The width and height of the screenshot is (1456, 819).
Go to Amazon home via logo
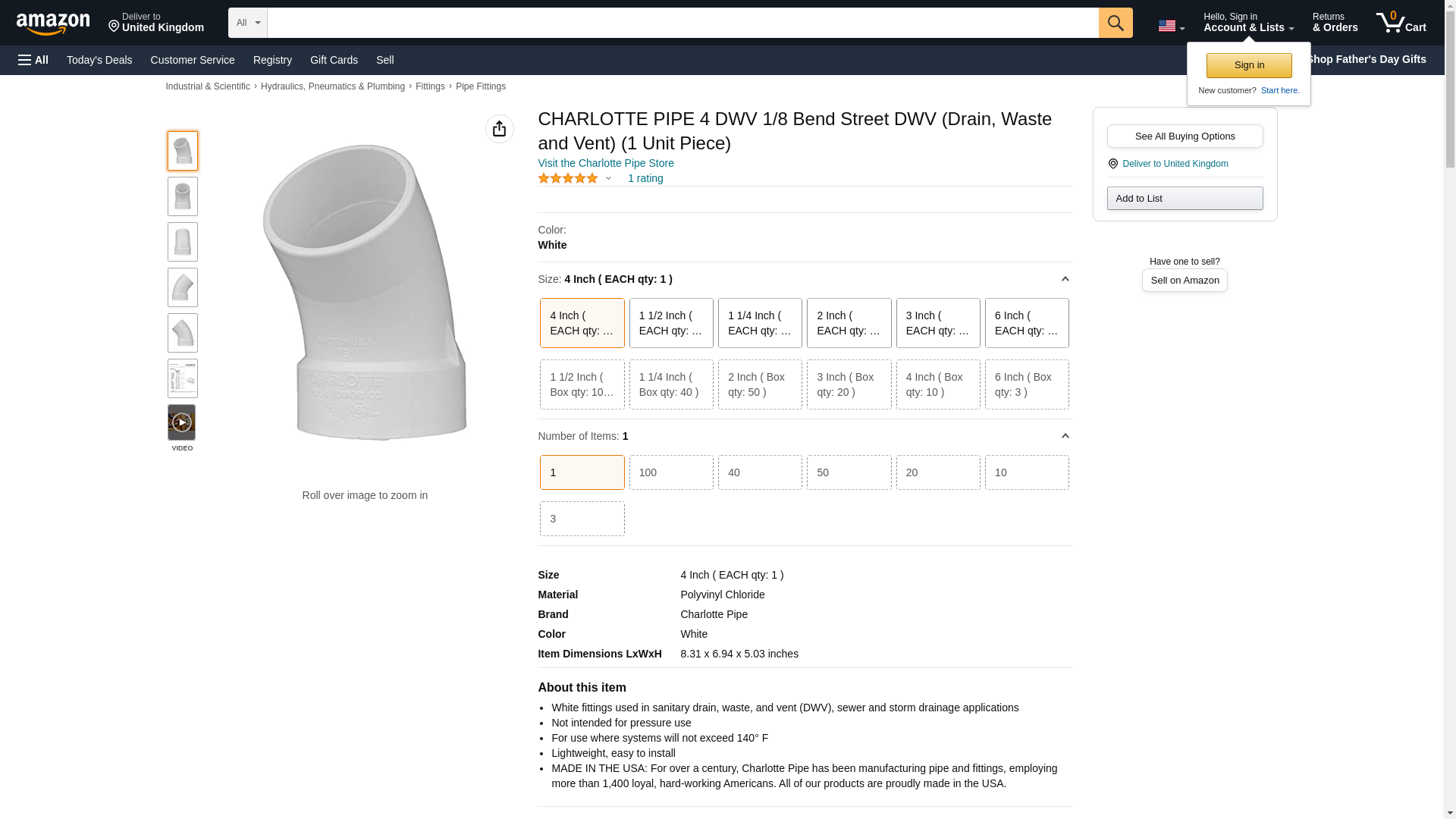(53, 24)
